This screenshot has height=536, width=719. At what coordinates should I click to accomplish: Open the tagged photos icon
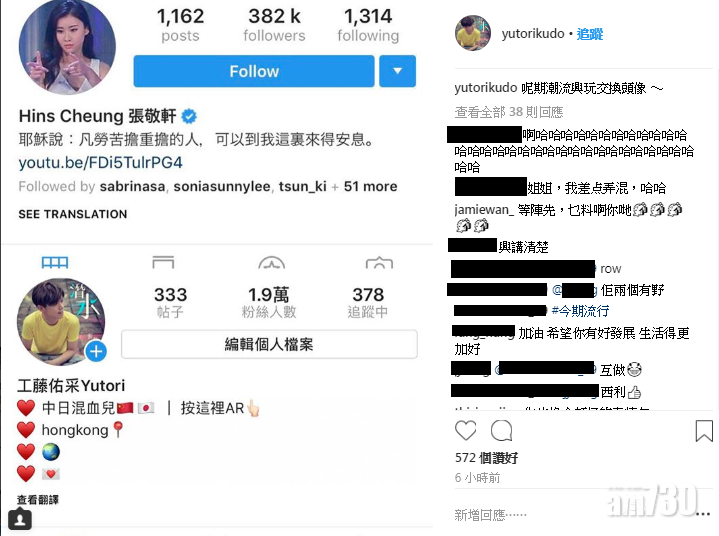click(x=379, y=262)
